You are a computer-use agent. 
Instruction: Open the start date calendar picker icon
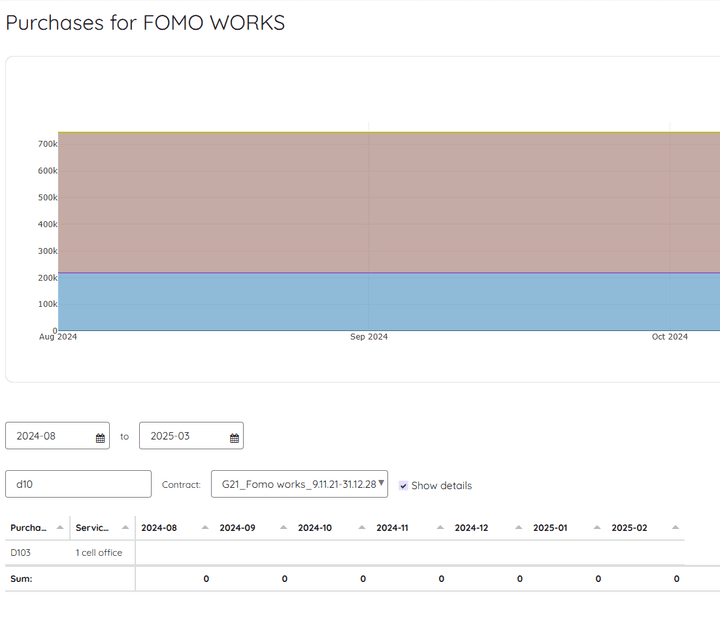101,438
